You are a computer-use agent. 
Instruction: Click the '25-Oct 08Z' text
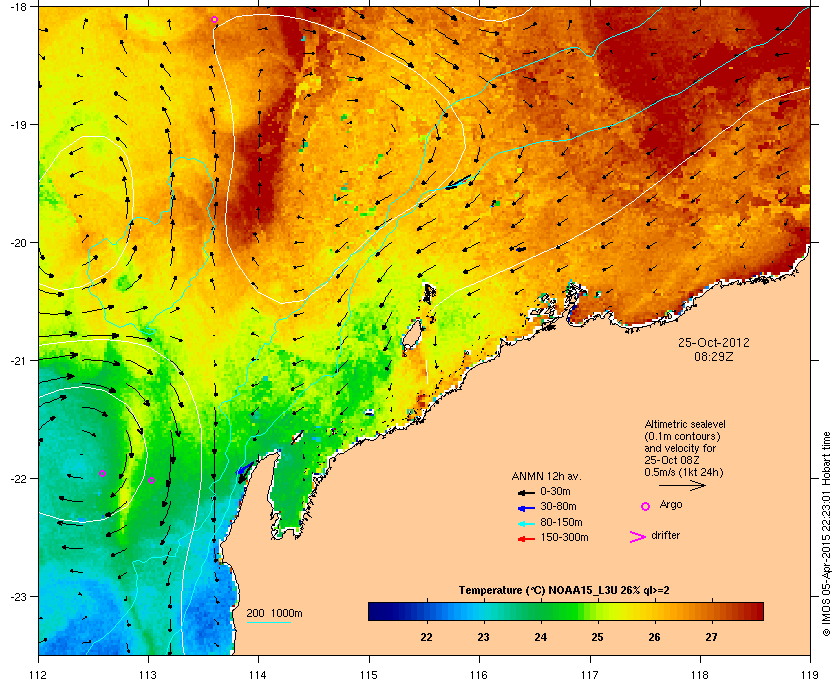click(672, 460)
